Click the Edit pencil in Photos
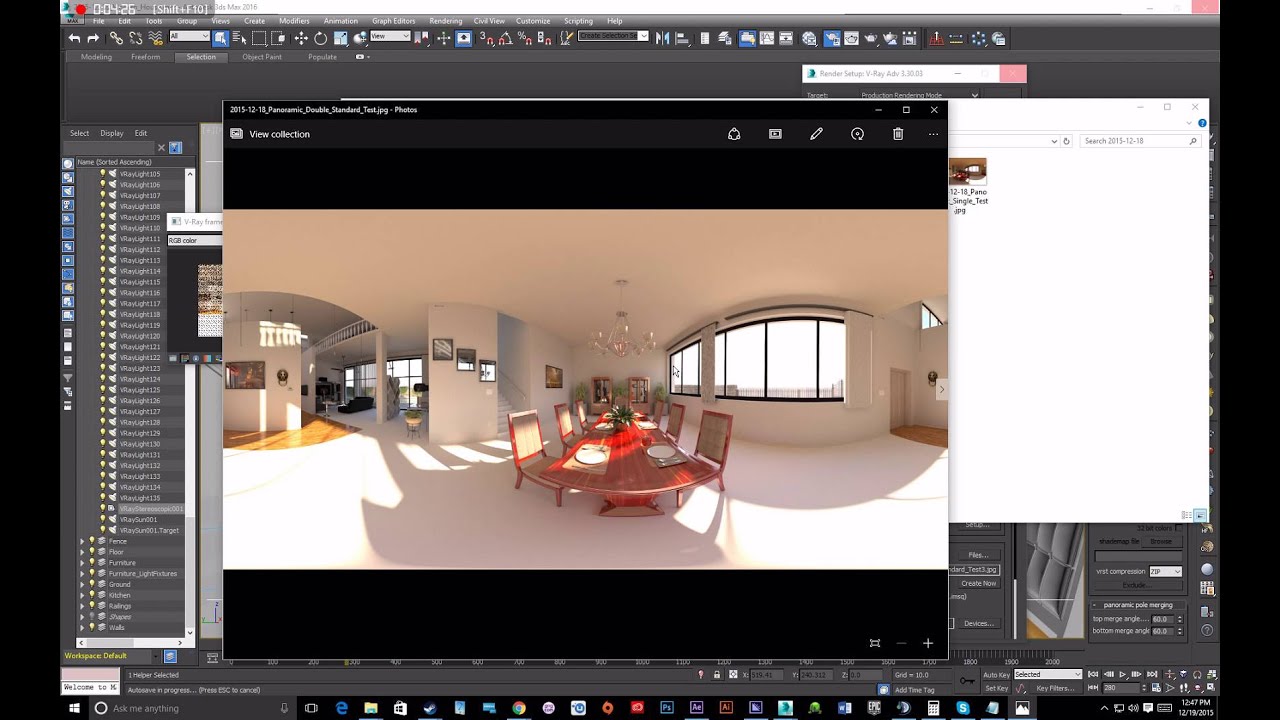 [x=816, y=134]
